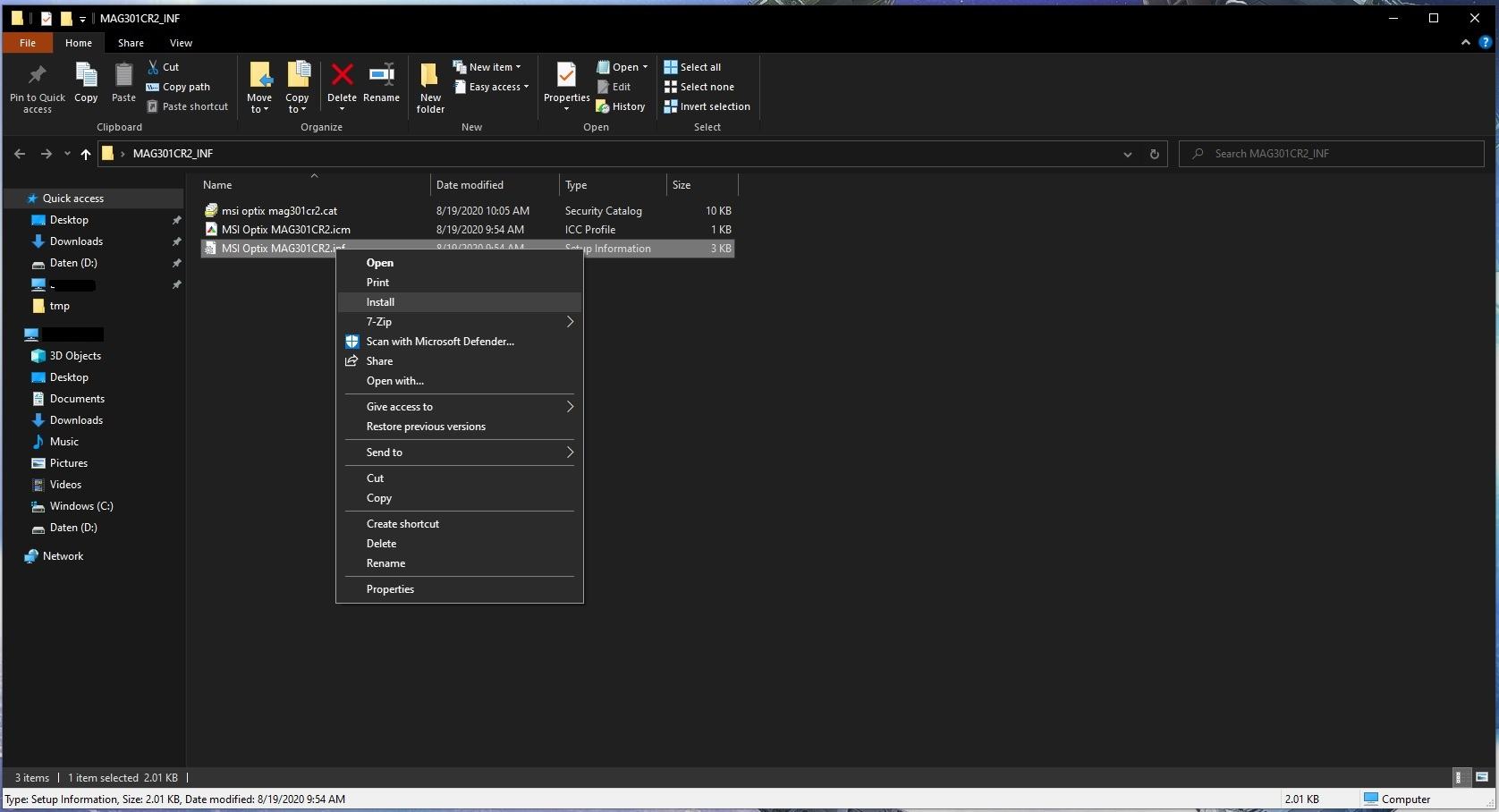This screenshot has width=1499, height=812.
Task: Choose Open with... in context menu
Action: pyautogui.click(x=460, y=381)
